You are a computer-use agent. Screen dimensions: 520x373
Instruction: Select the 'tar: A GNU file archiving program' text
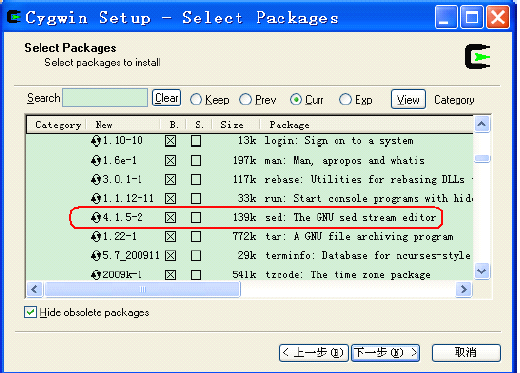pos(359,237)
